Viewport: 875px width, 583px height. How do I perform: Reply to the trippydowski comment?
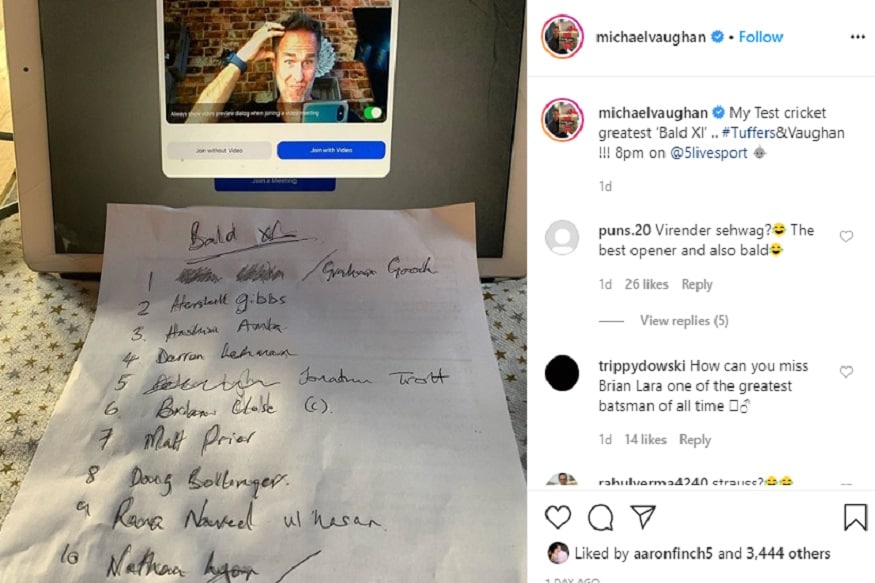tap(695, 440)
